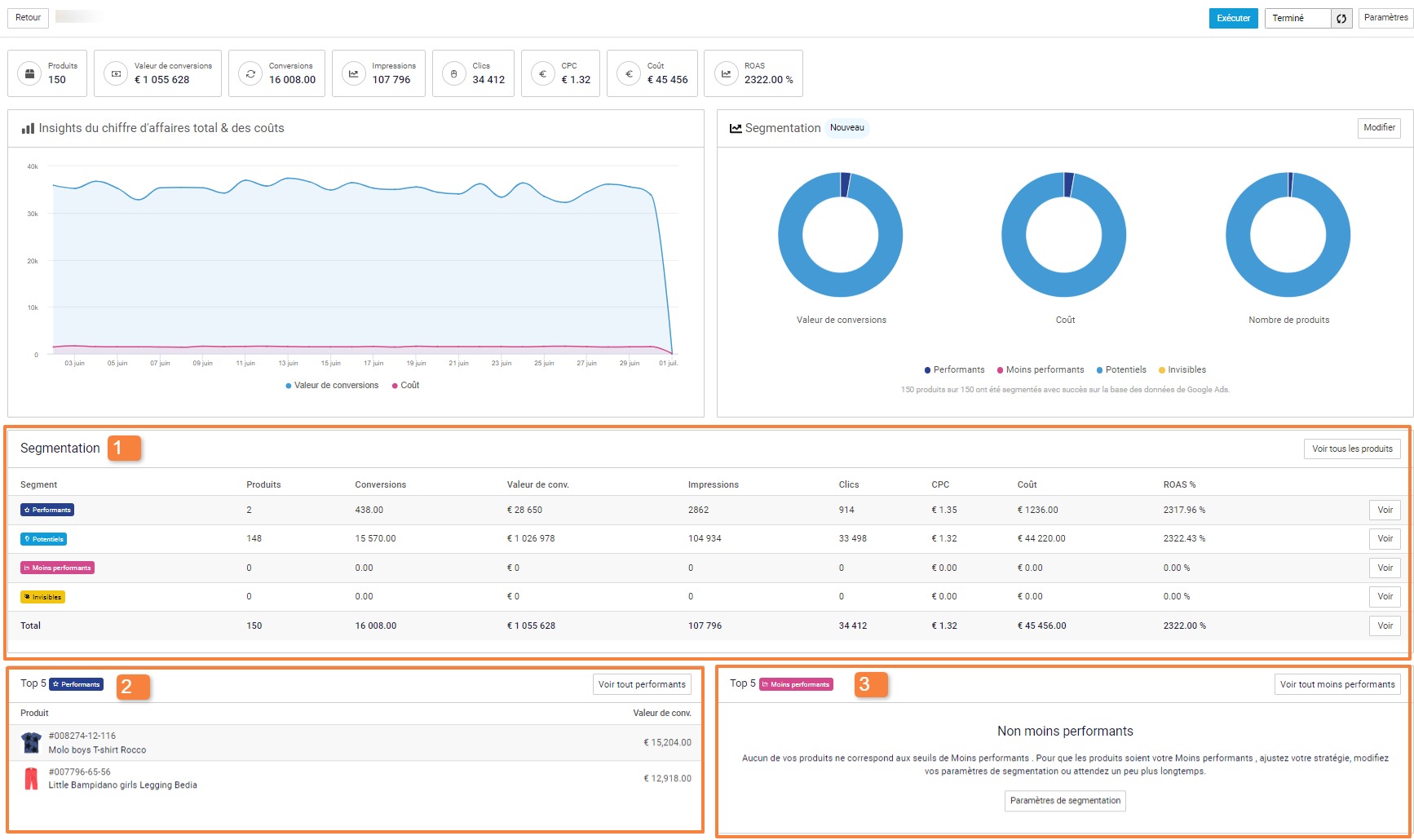Screen dimensions: 1414x840
Task: Toggle Potentiels donut legend item
Action: 1121,369
